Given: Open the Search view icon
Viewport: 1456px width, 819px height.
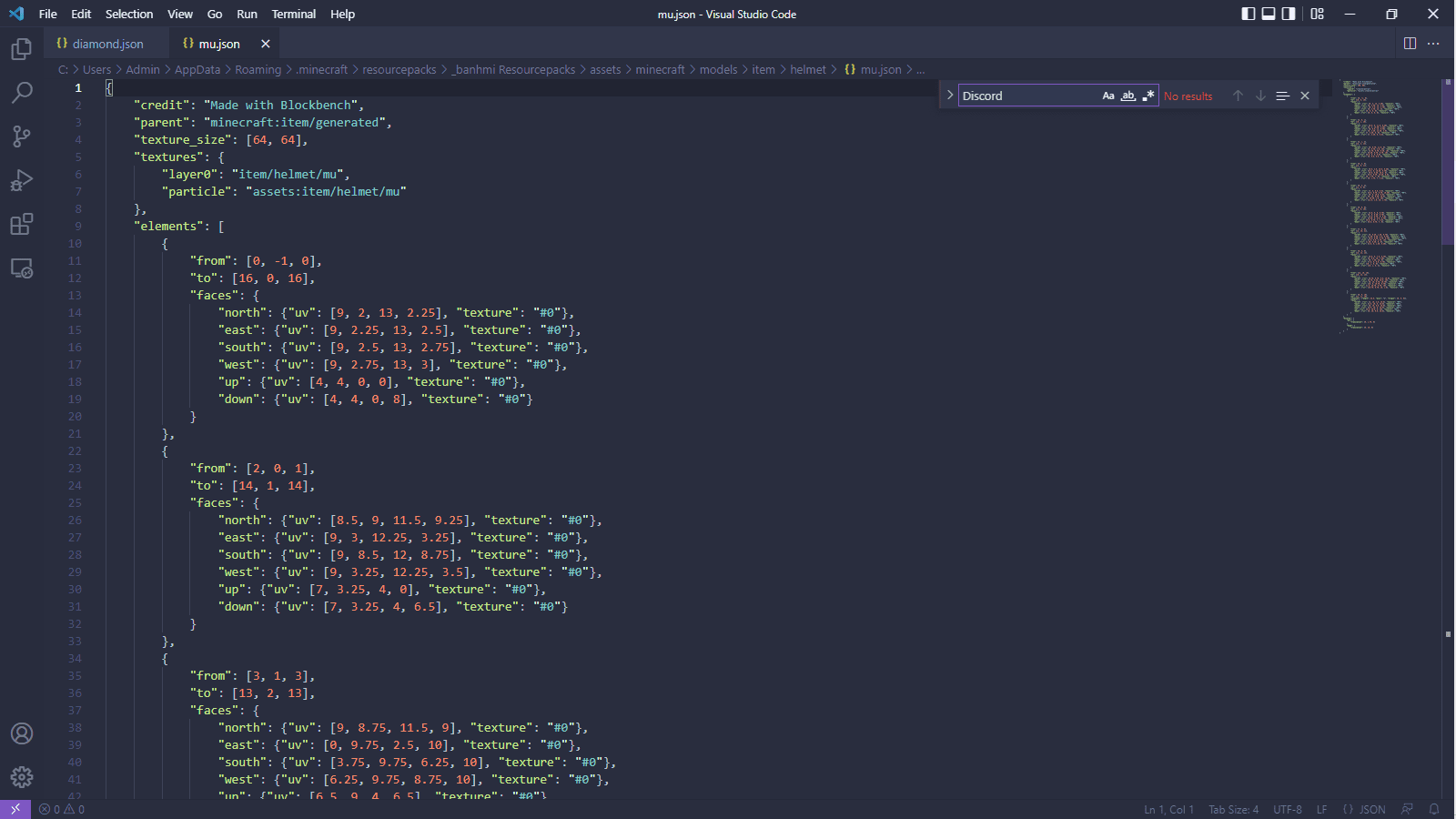Looking at the screenshot, I should [22, 93].
